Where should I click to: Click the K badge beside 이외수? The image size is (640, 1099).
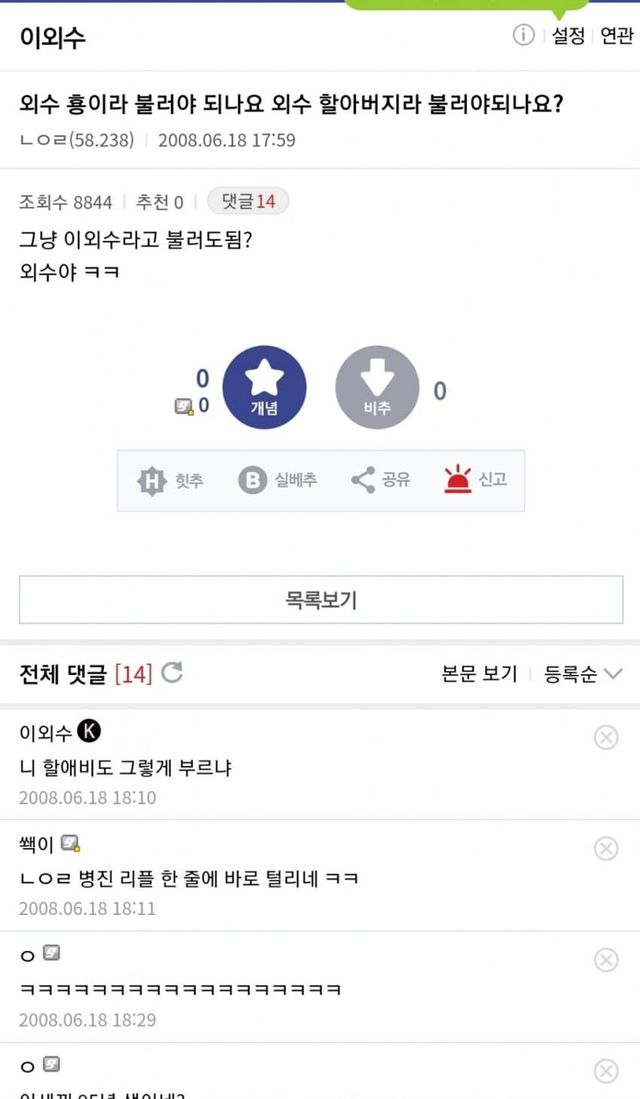coord(89,733)
